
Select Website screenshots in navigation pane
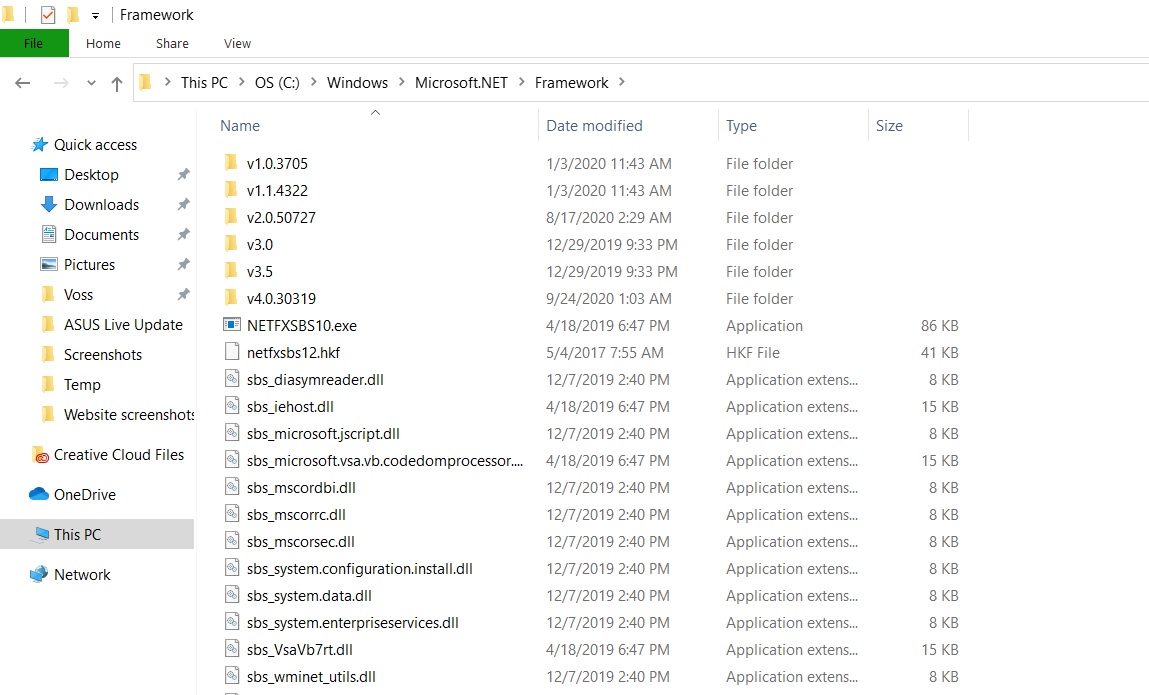[x=129, y=416]
